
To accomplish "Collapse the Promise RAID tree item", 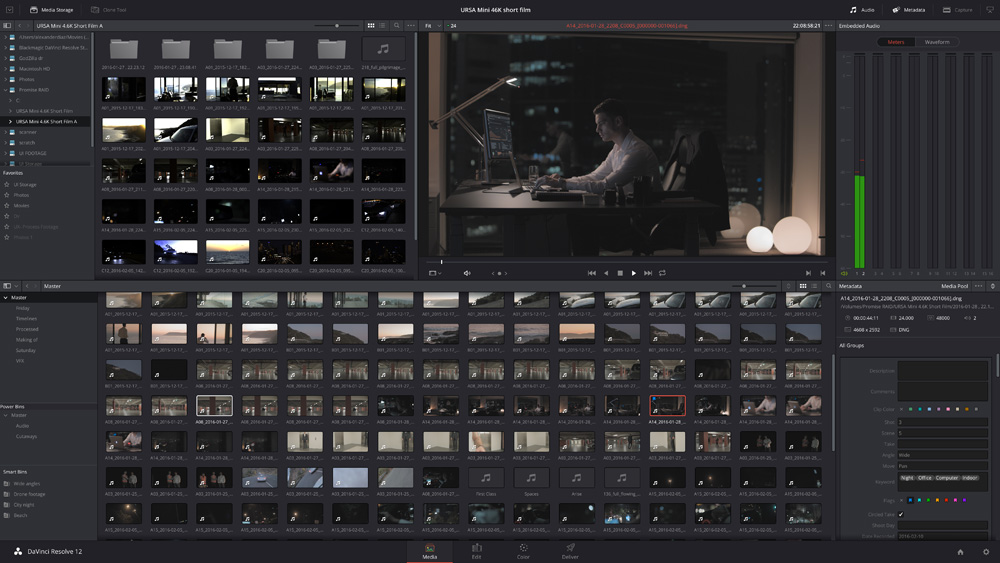I will pos(5,90).
